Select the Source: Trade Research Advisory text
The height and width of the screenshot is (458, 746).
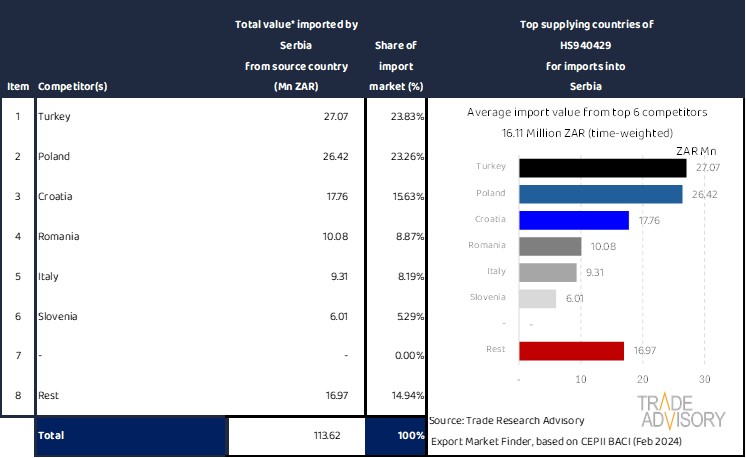click(509, 421)
